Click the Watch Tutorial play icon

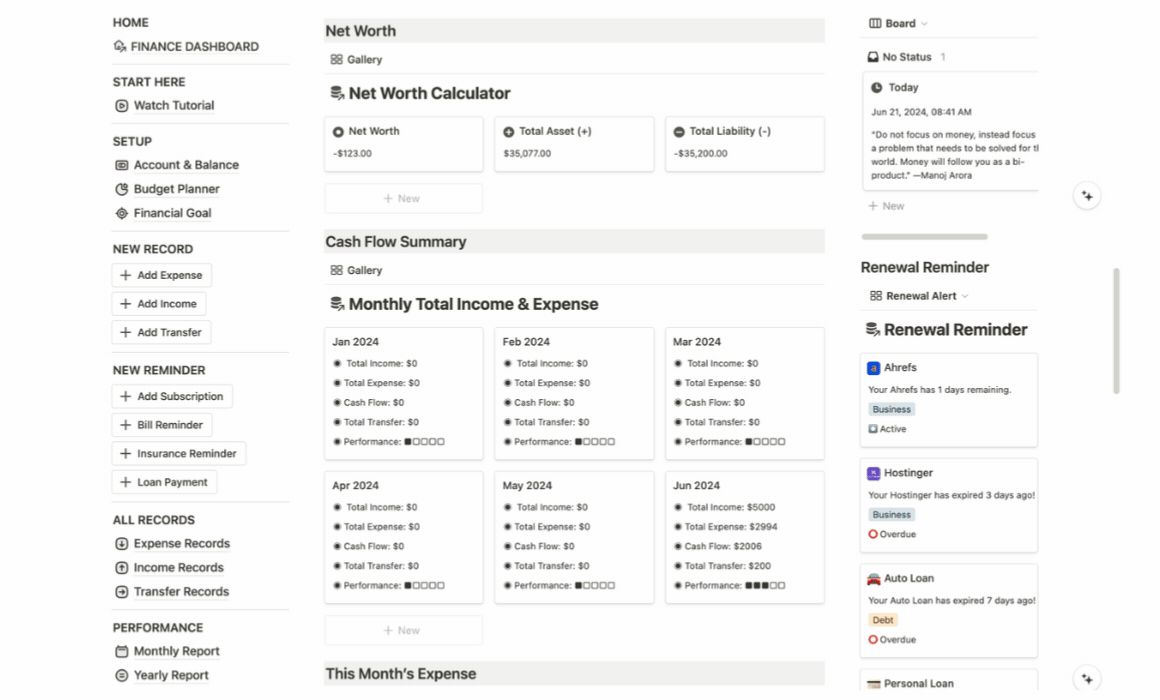tap(121, 106)
